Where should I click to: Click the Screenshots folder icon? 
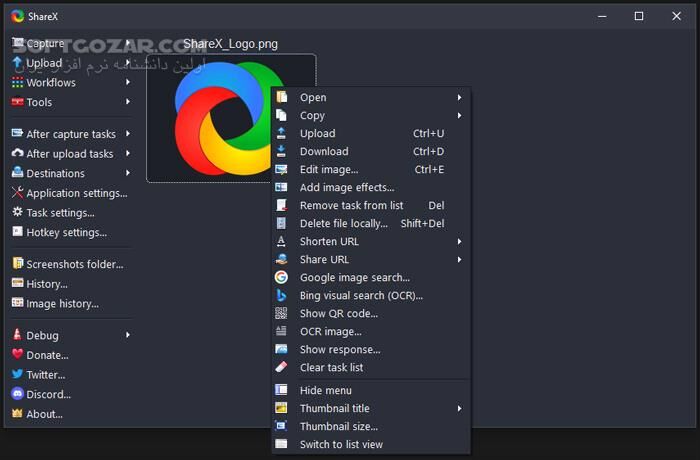click(17, 264)
